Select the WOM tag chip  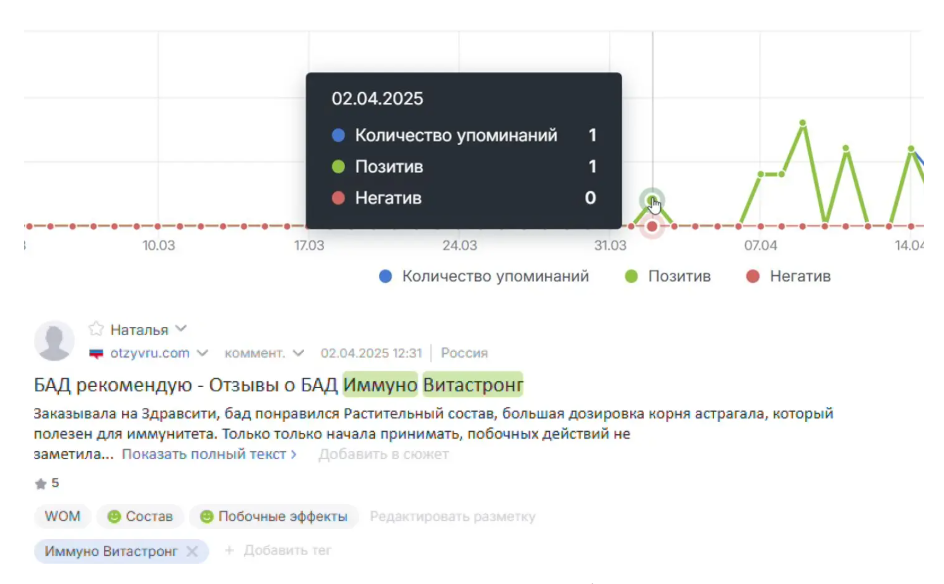click(x=62, y=517)
